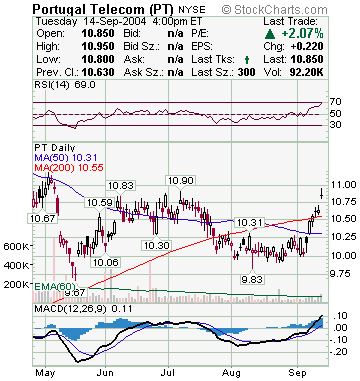
Task: Click the Sep month axis label
Action: pyautogui.click(x=297, y=372)
